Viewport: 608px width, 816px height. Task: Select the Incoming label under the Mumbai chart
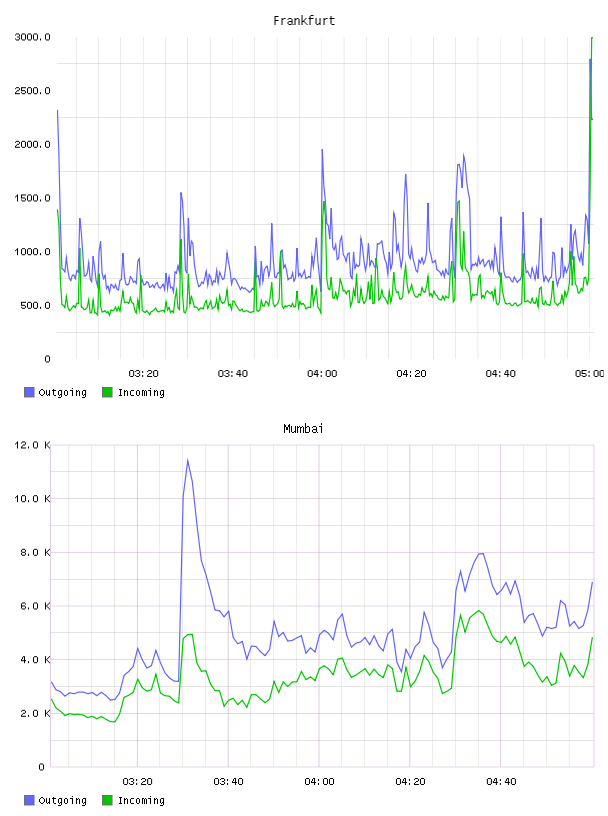click(x=141, y=800)
